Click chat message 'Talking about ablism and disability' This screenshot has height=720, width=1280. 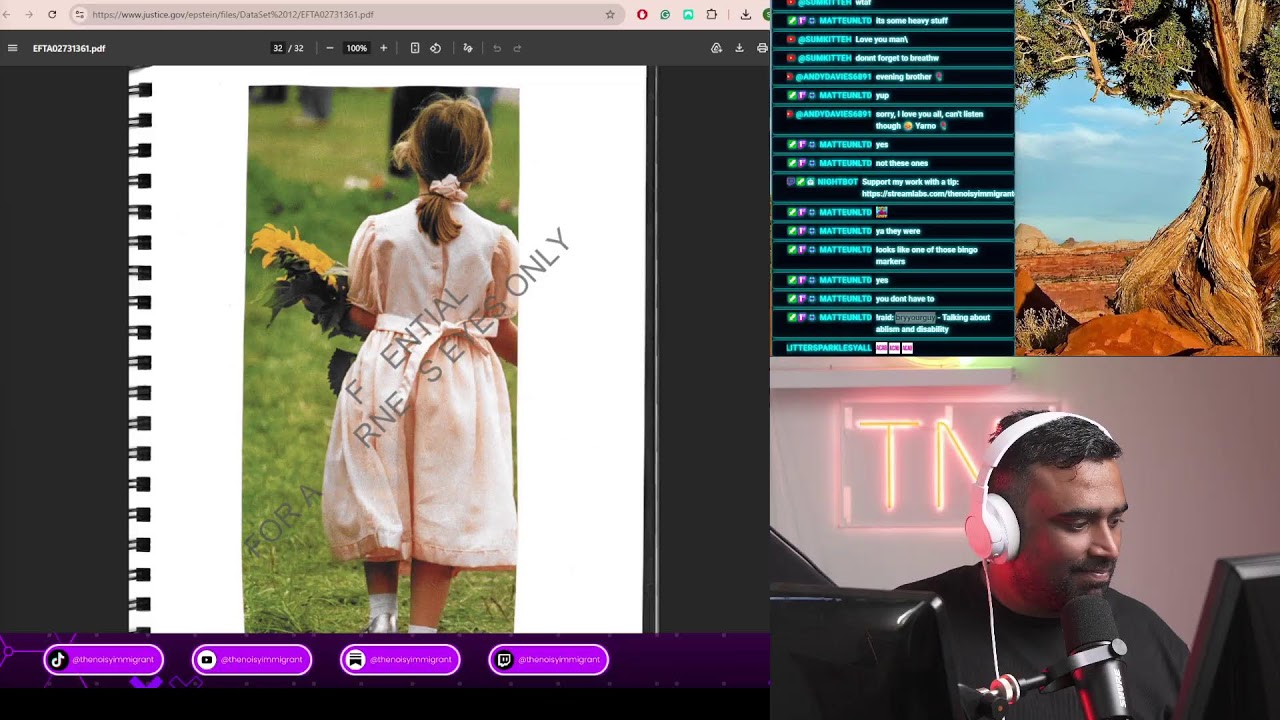[x=933, y=323]
